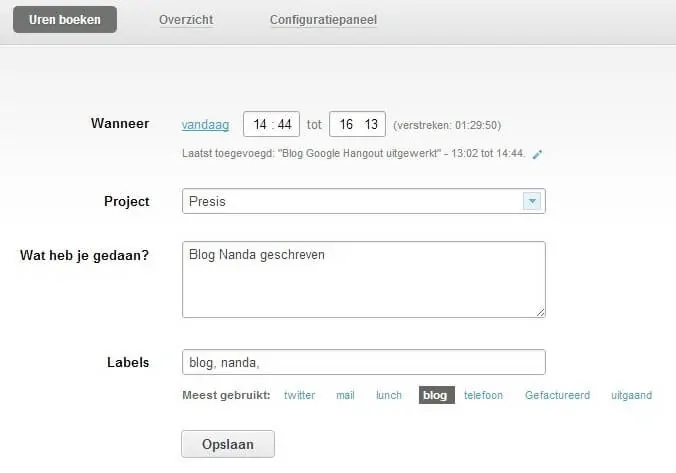Click the pencil edit icon
Image resolution: width=676 pixels, height=473 pixels.
coord(537,154)
